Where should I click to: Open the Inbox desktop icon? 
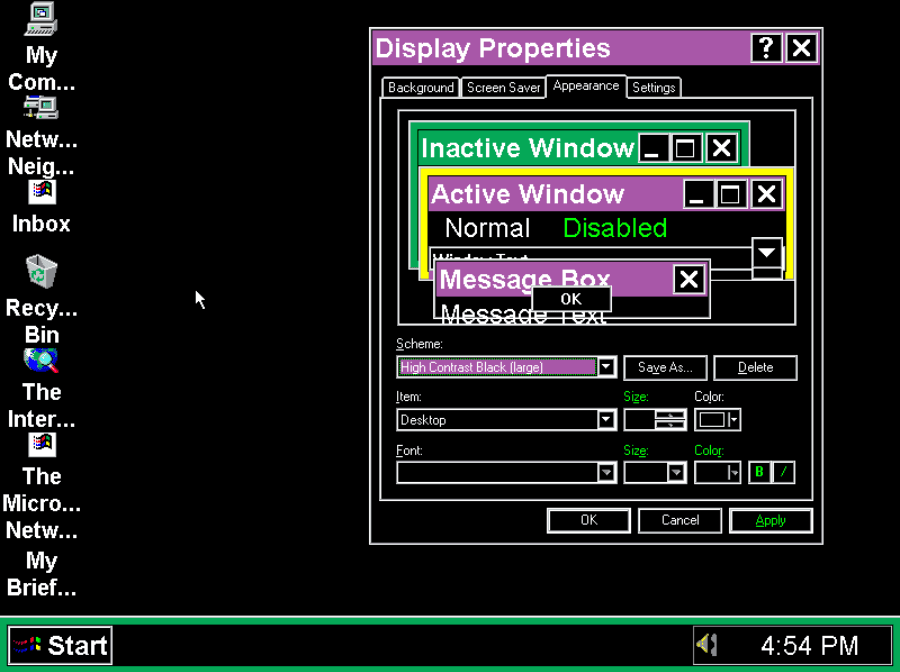(40, 192)
